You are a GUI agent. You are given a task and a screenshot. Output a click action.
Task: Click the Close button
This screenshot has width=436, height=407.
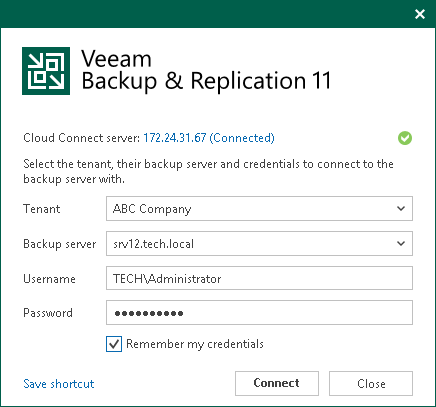[x=371, y=383]
